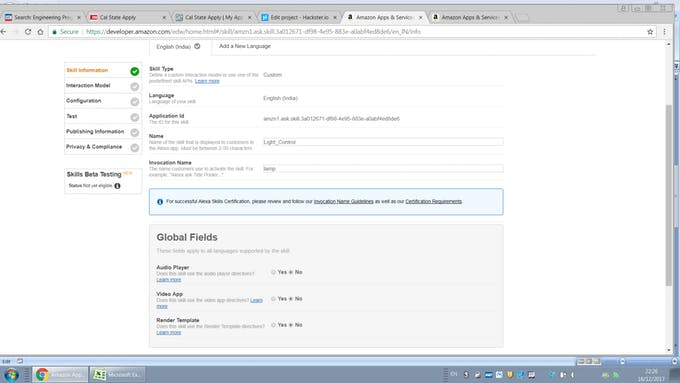
Task: Close the Search Engineering Projects tab
Action: pos(78,17)
